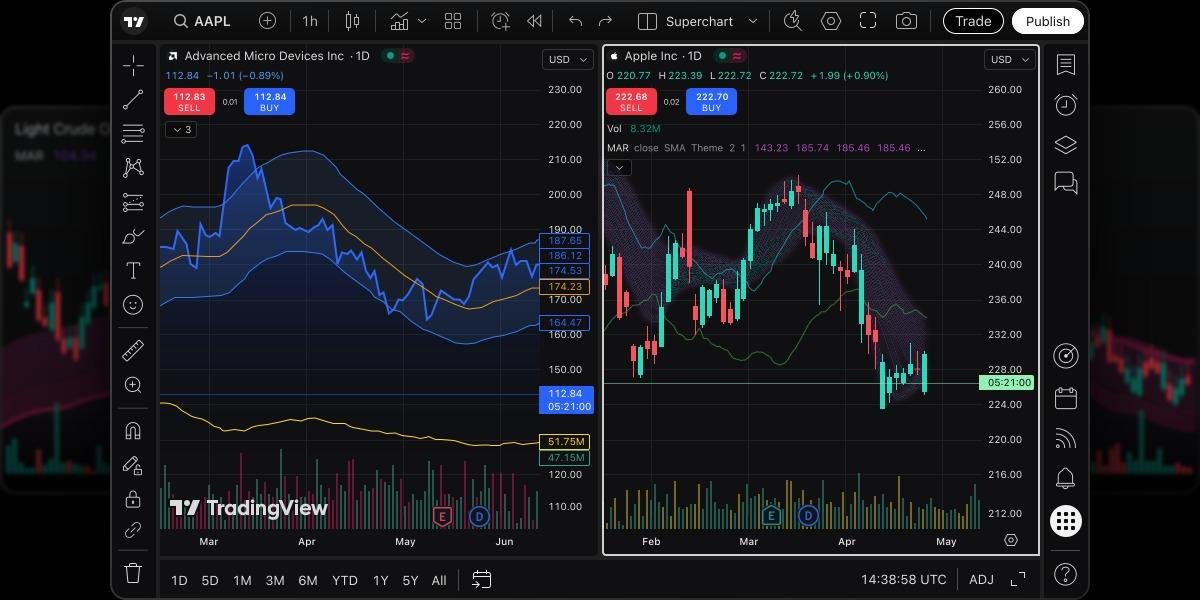Open the 14:38:58 UTC timezone menu
This screenshot has height=600, width=1200.
pos(904,580)
